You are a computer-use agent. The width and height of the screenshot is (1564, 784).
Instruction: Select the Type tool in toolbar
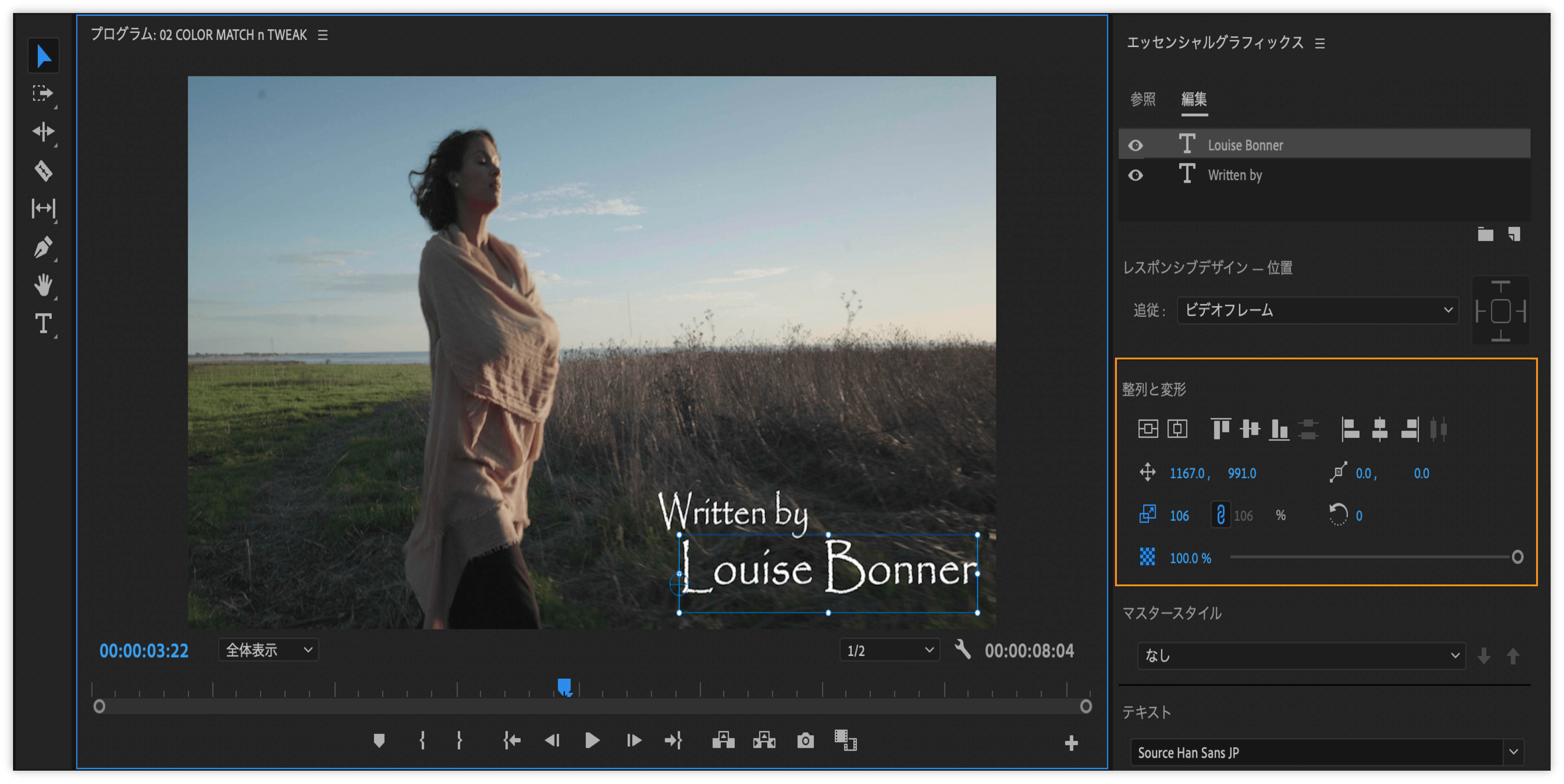[x=43, y=324]
